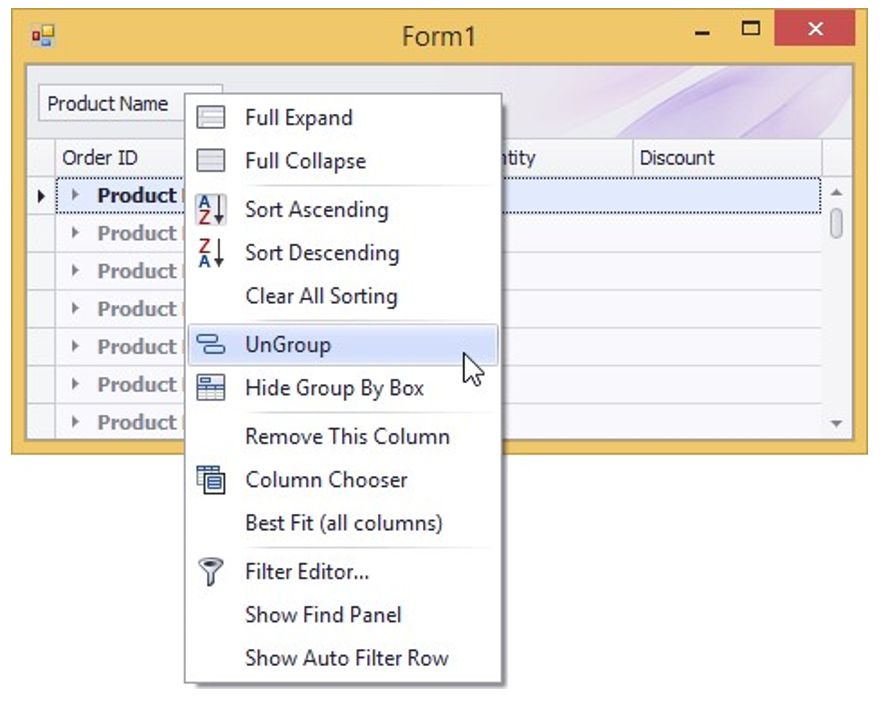This screenshot has height=703, width=890.
Task: Select Clear All Sorting menu entry
Action: click(x=321, y=297)
